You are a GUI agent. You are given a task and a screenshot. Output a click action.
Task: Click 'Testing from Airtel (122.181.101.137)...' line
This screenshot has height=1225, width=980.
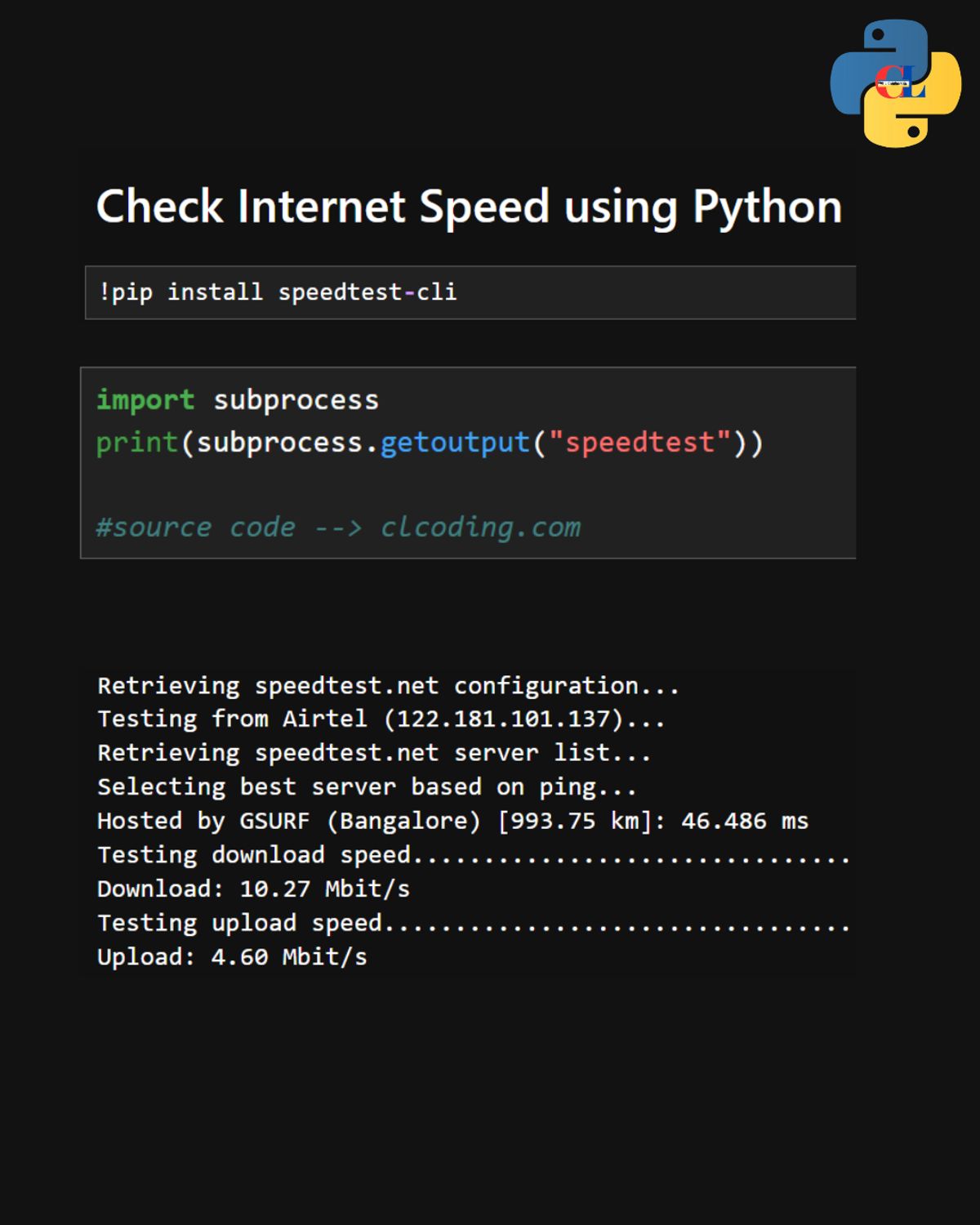coord(381,719)
